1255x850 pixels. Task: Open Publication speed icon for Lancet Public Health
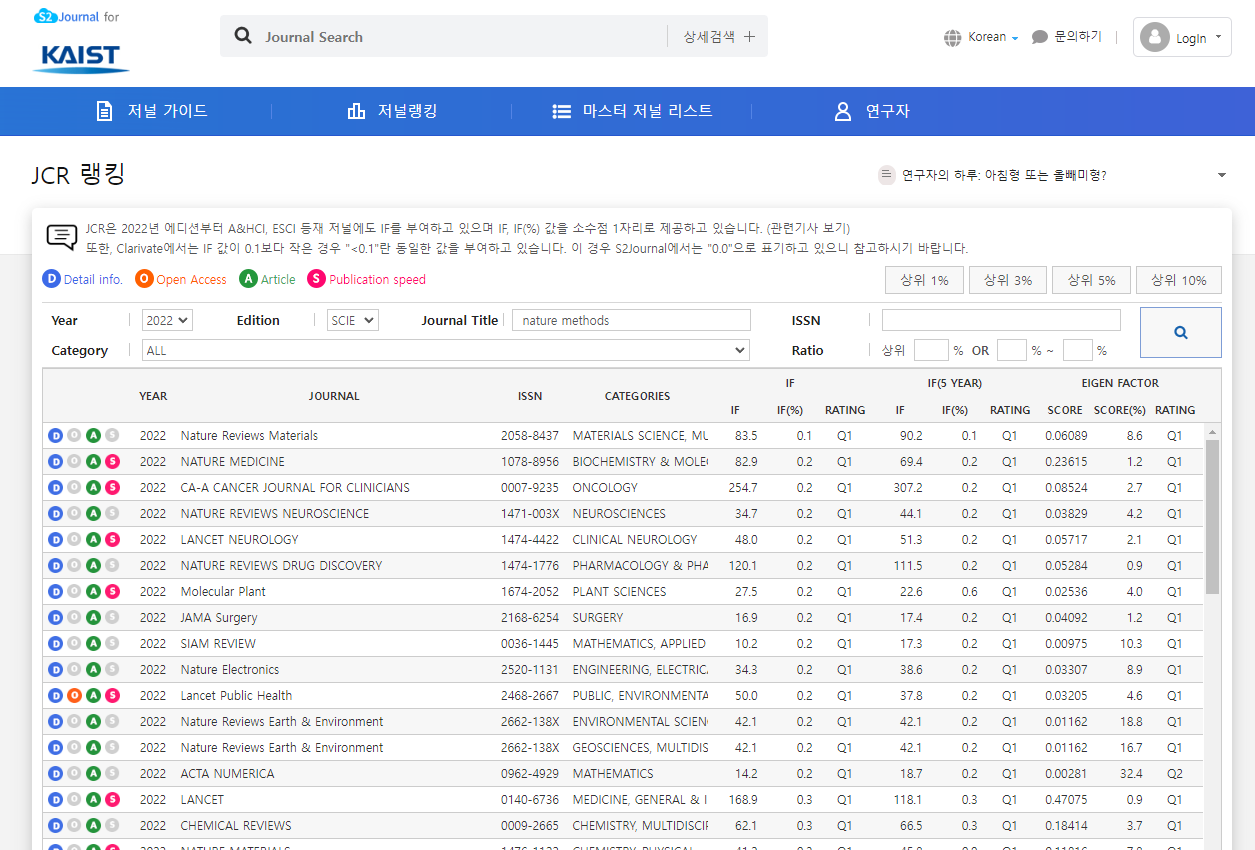click(x=112, y=696)
